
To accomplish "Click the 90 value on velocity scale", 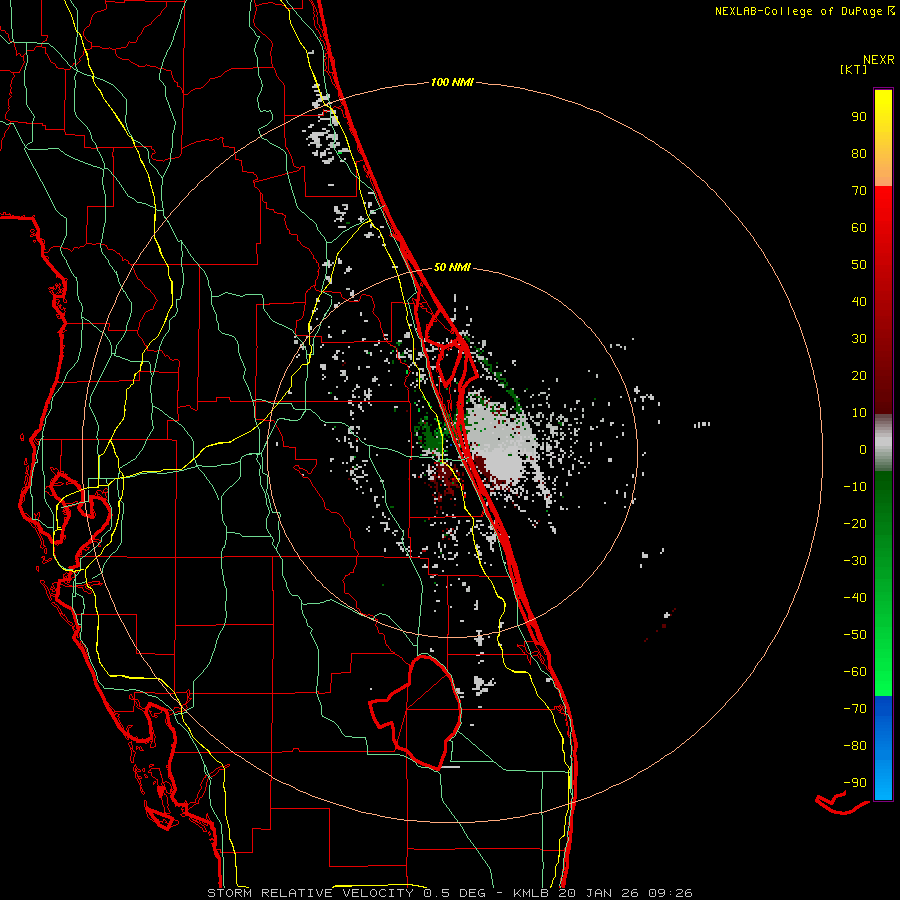I will (859, 116).
